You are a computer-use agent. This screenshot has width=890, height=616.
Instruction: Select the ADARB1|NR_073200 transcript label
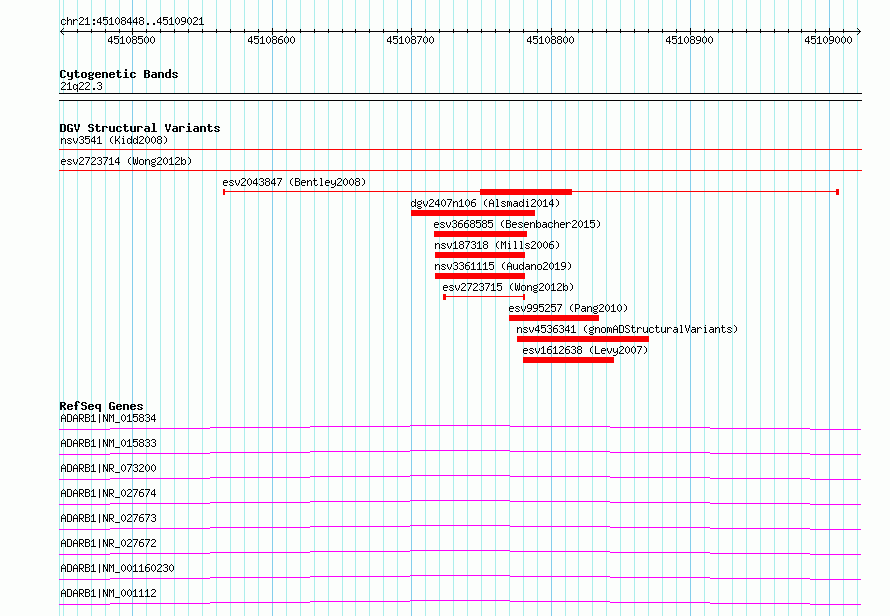(x=108, y=468)
